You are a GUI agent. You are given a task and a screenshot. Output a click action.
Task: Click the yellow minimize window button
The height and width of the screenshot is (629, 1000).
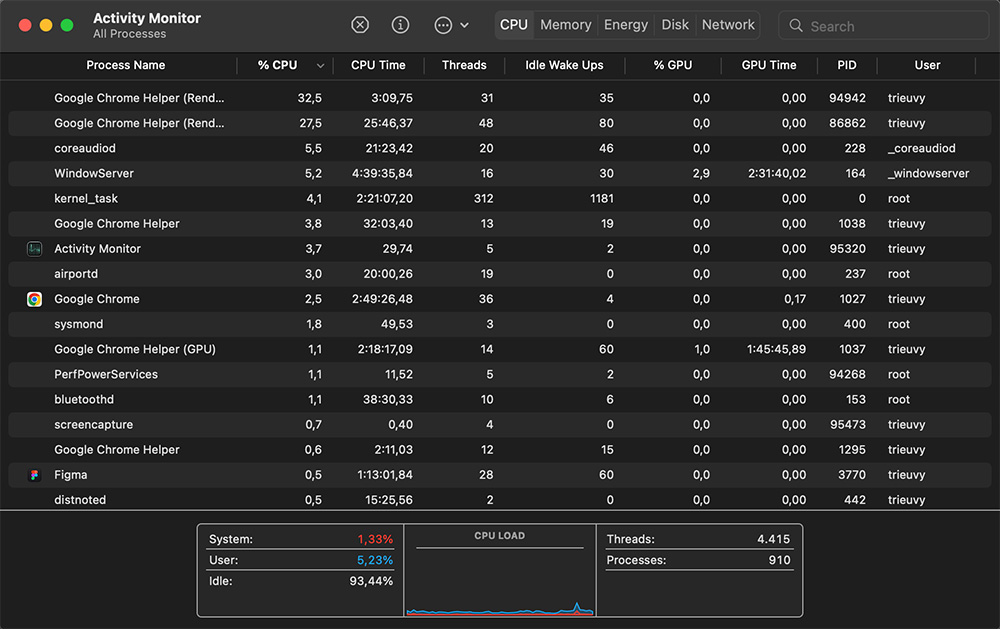point(46,25)
